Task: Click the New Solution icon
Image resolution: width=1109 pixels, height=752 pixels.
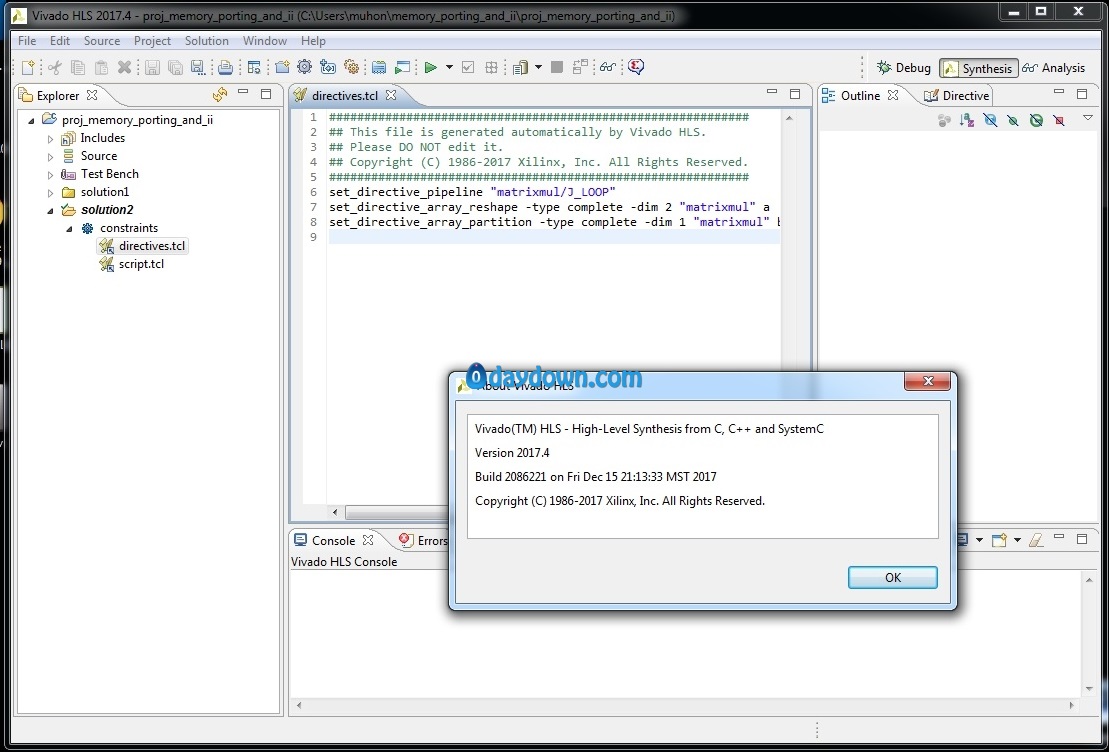Action: coord(328,67)
